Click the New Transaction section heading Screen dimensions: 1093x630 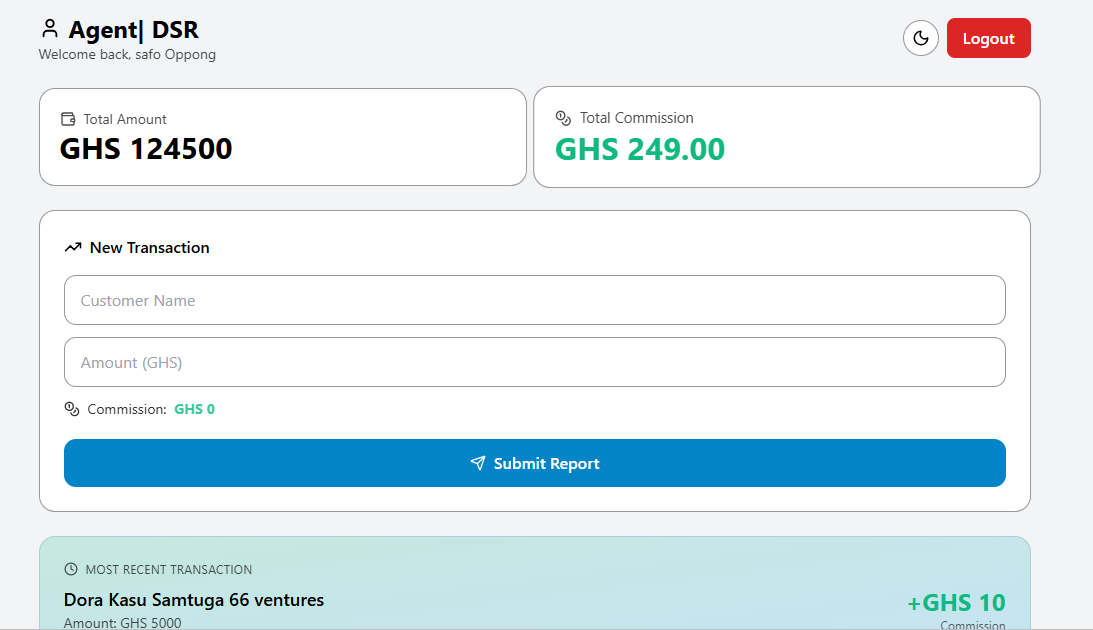coord(149,248)
